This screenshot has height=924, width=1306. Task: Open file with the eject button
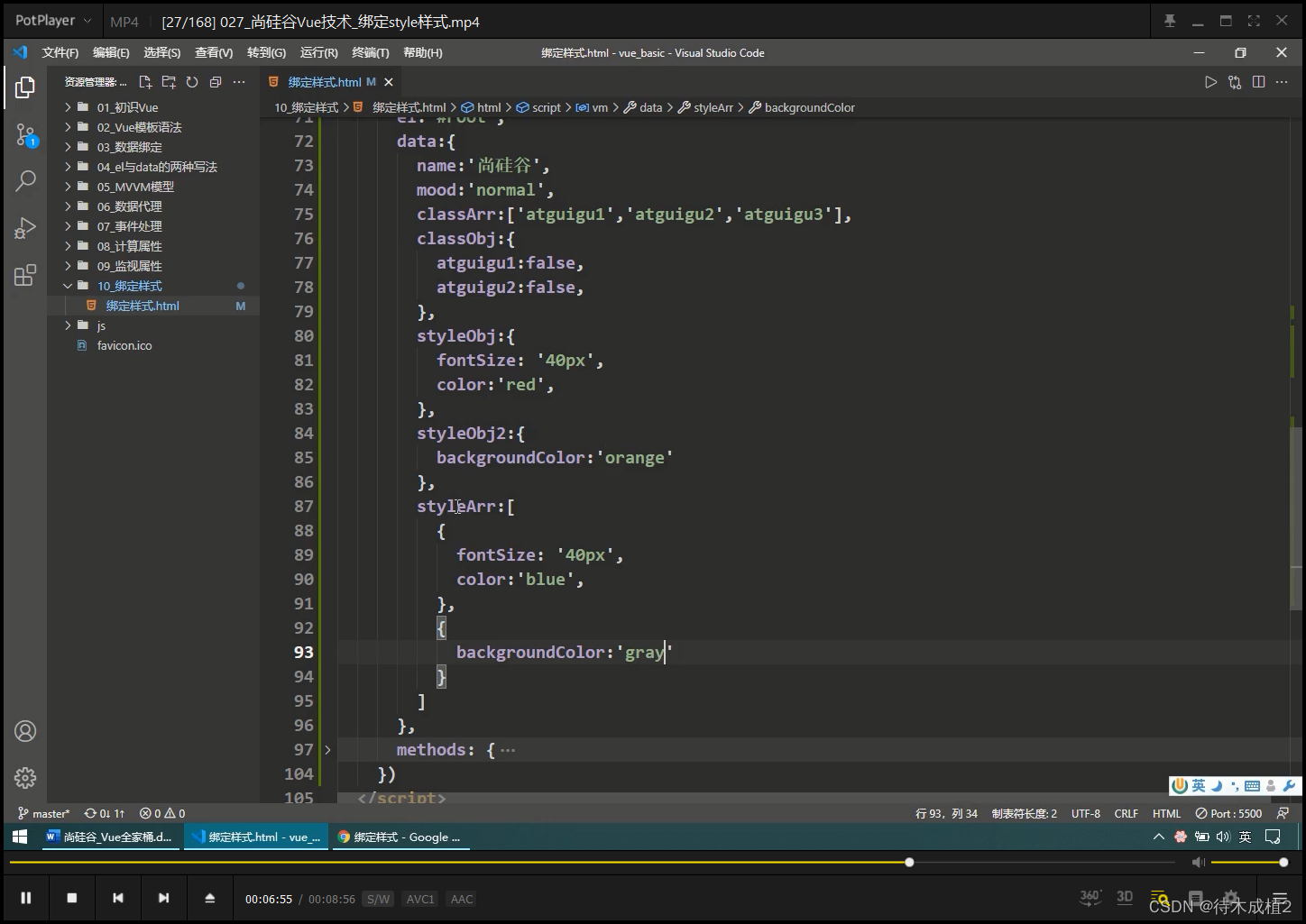point(209,898)
